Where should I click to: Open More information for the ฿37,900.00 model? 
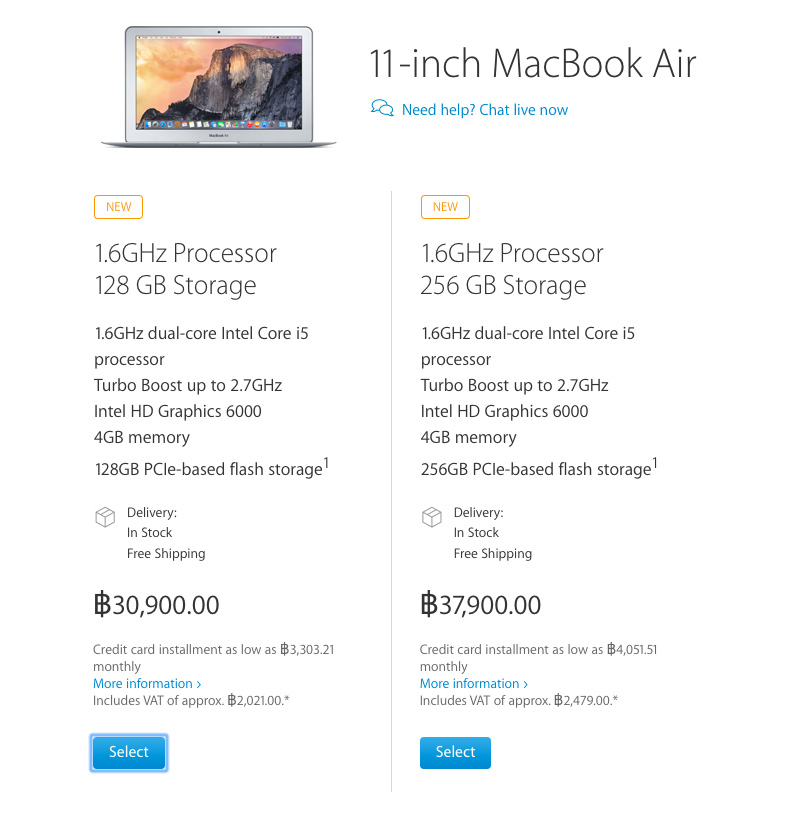click(x=473, y=683)
